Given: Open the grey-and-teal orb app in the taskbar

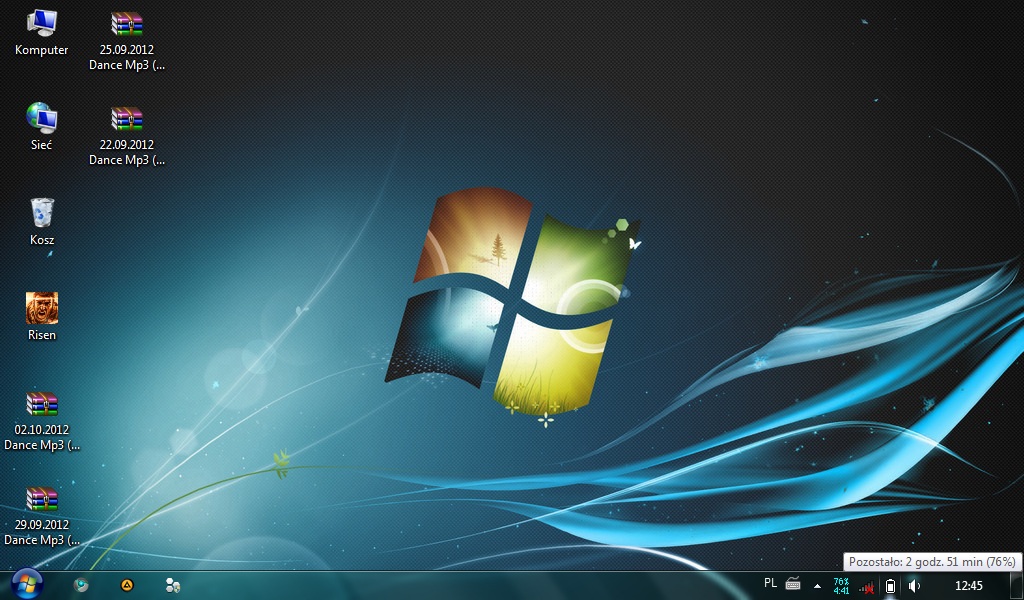Looking at the screenshot, I should click(81, 585).
